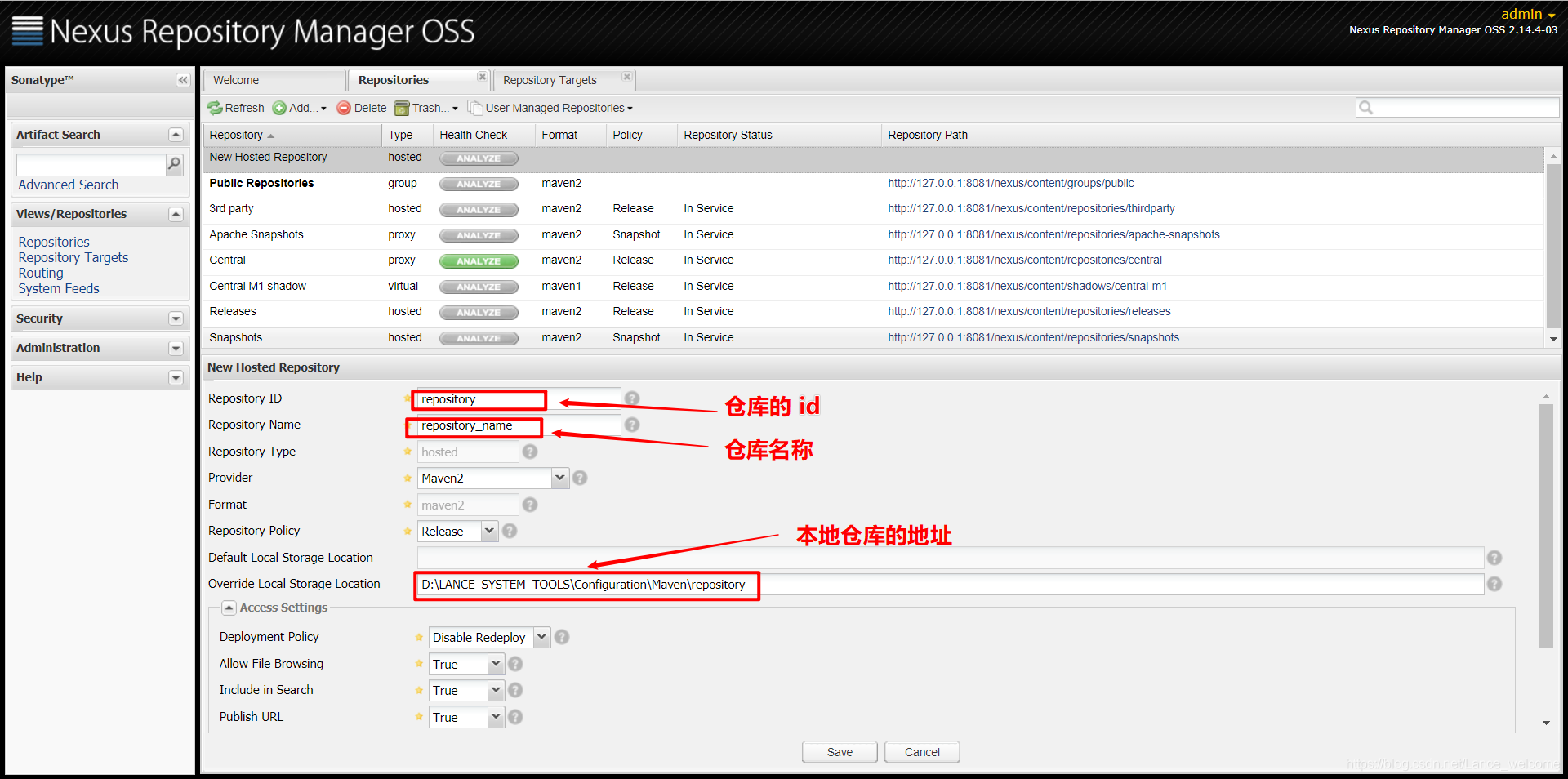The image size is (1568, 779).
Task: Click the repository list scrollbar
Action: [1553, 247]
